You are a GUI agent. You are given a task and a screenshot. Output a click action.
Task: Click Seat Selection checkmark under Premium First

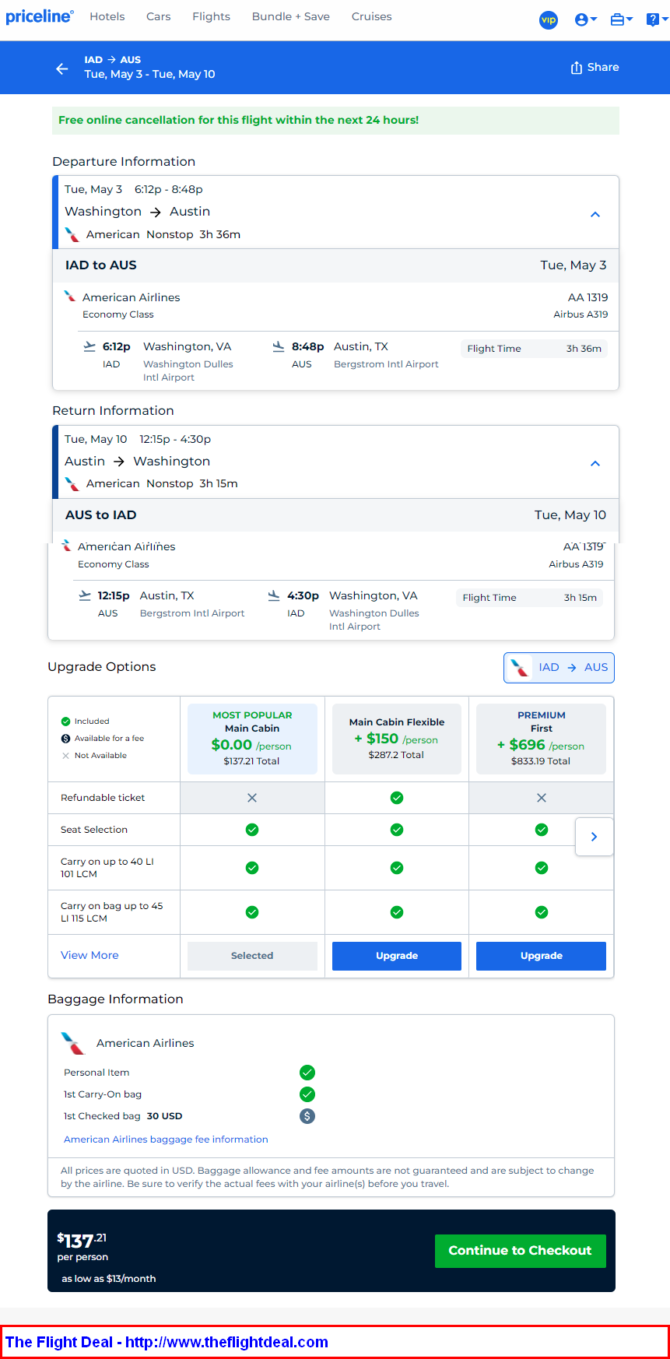[x=541, y=830]
